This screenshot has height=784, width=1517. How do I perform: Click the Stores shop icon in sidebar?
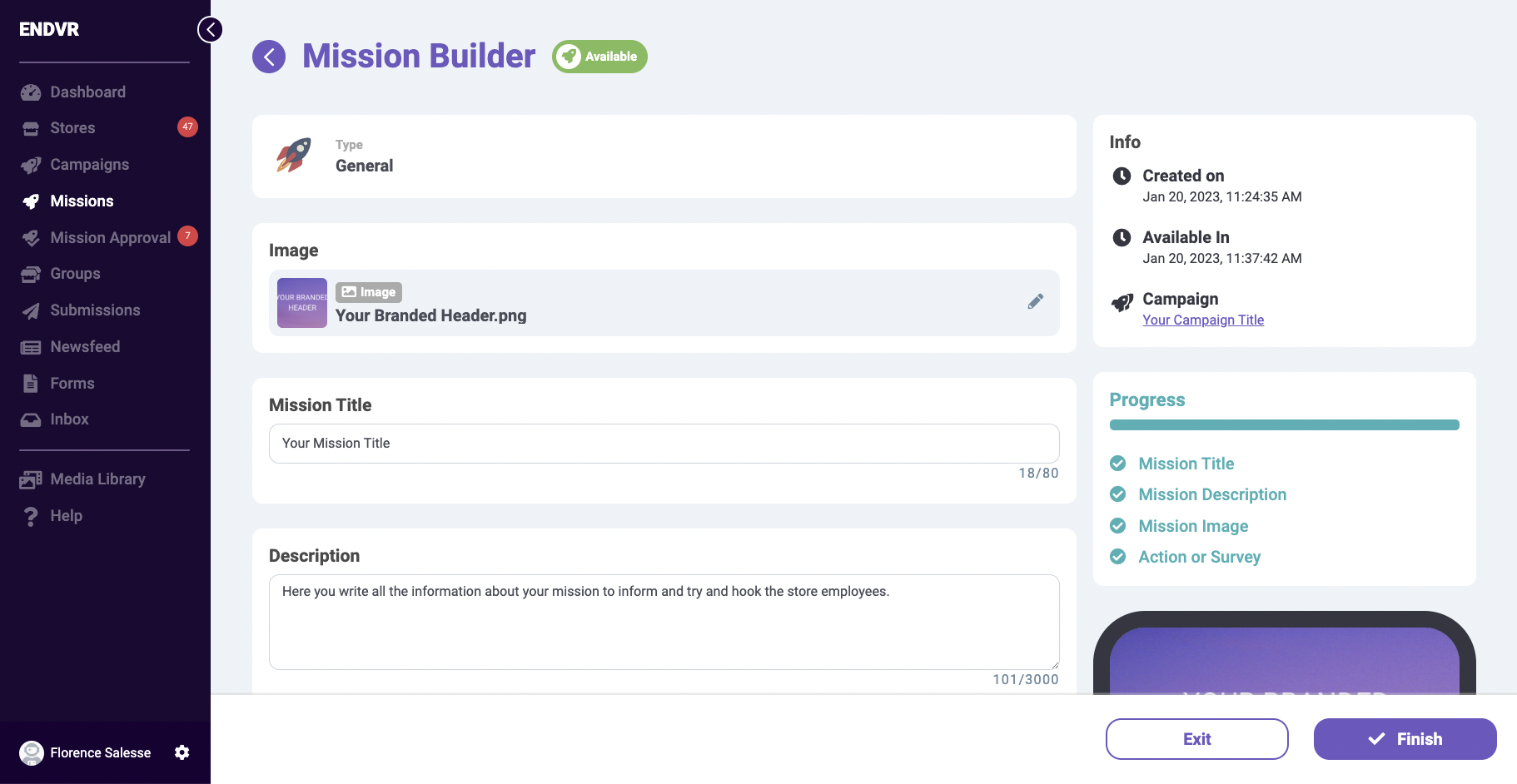tap(31, 128)
